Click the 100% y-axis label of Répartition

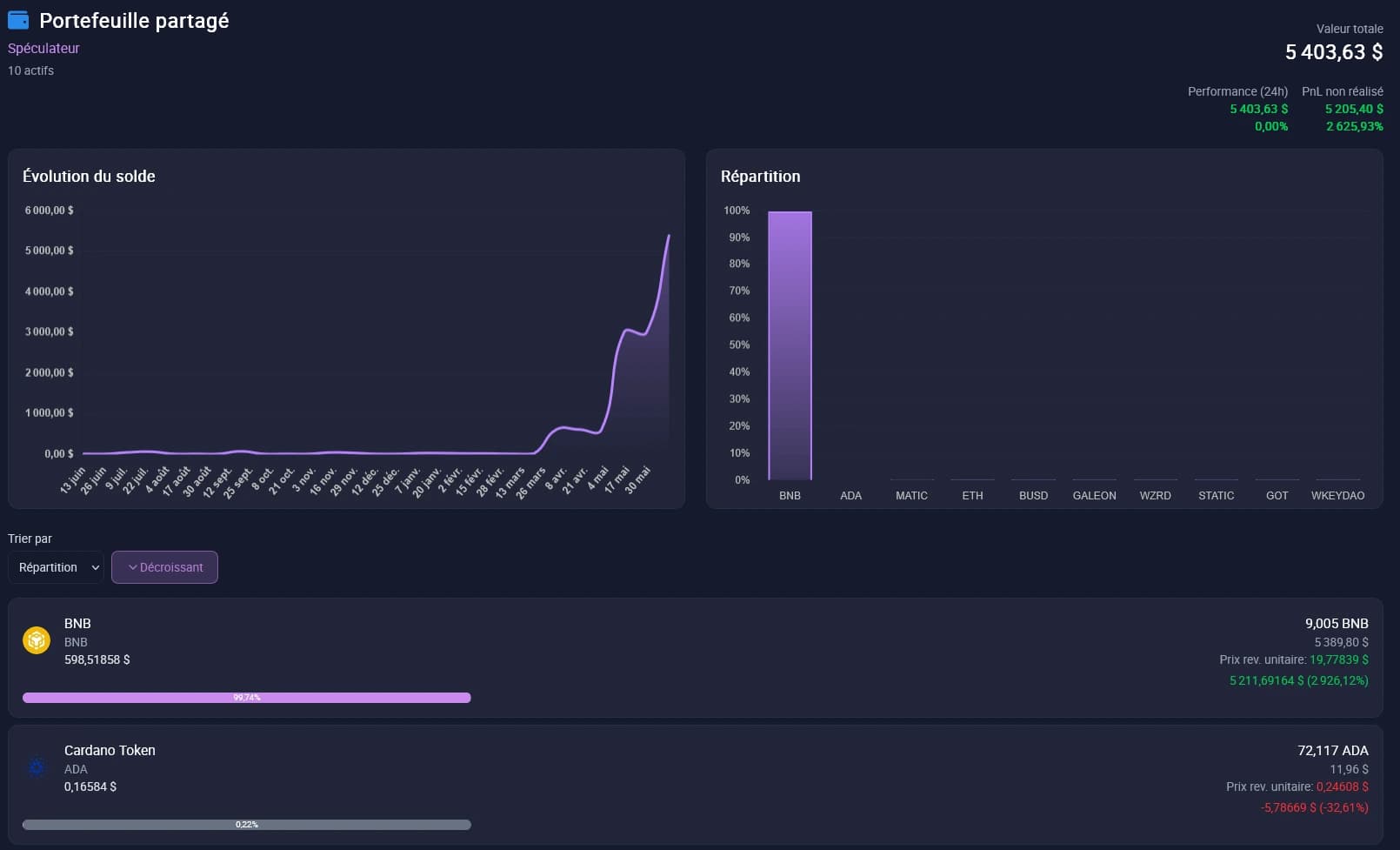pyautogui.click(x=737, y=211)
